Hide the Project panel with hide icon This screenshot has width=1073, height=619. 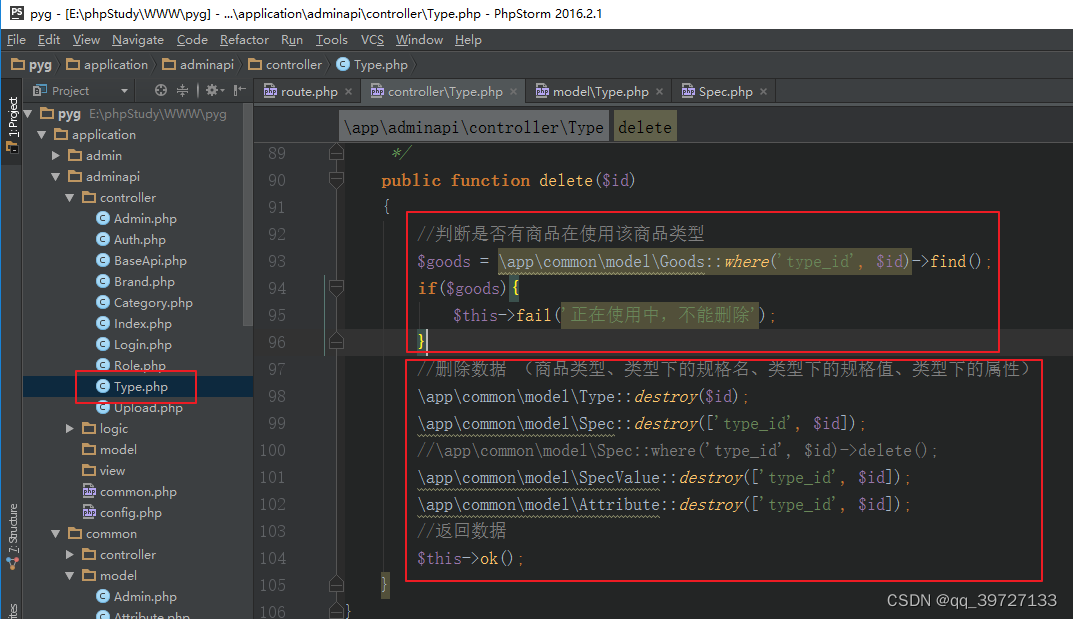tap(239, 90)
